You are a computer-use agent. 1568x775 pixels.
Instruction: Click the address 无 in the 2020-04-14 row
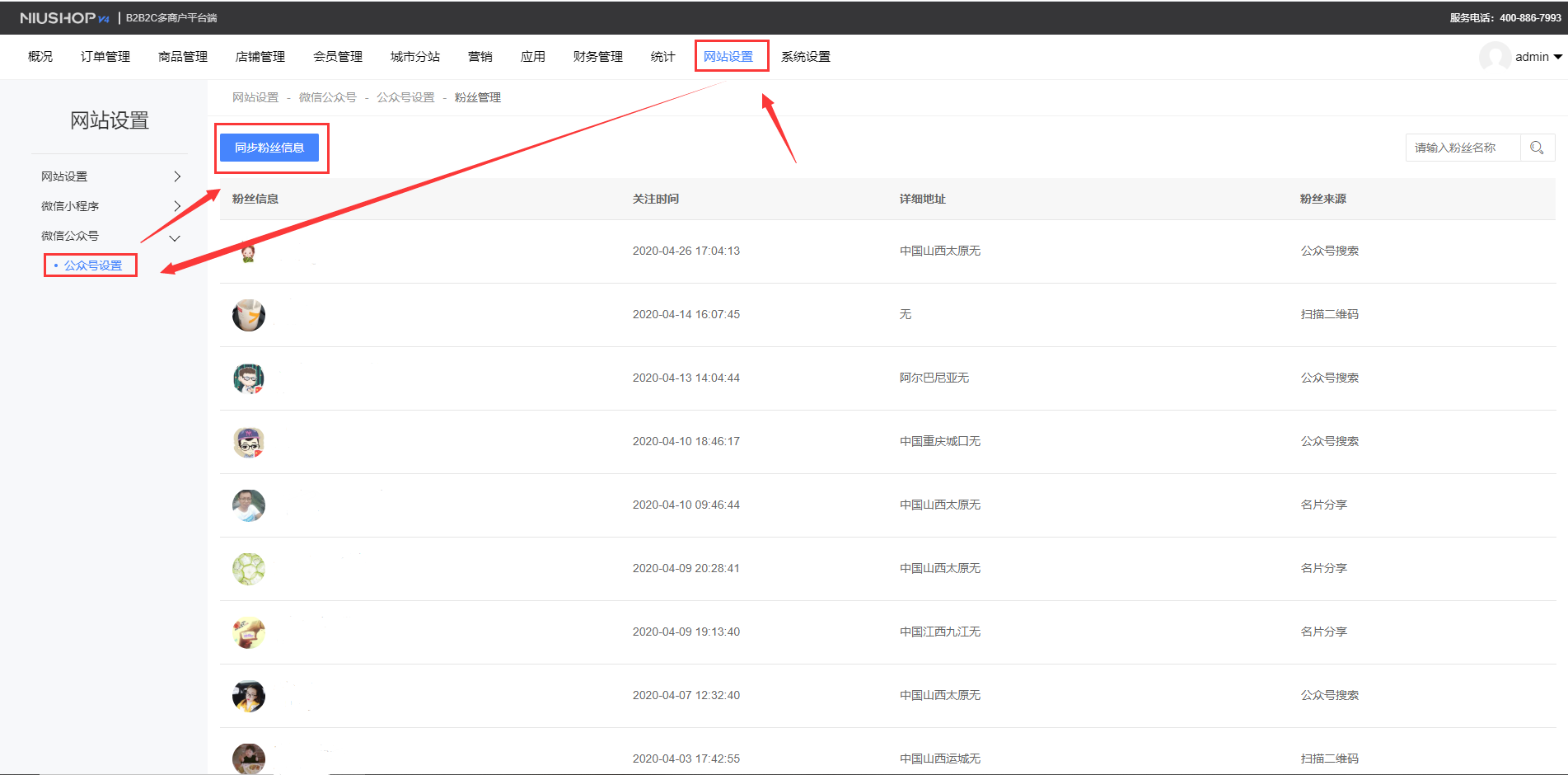pyautogui.click(x=906, y=314)
